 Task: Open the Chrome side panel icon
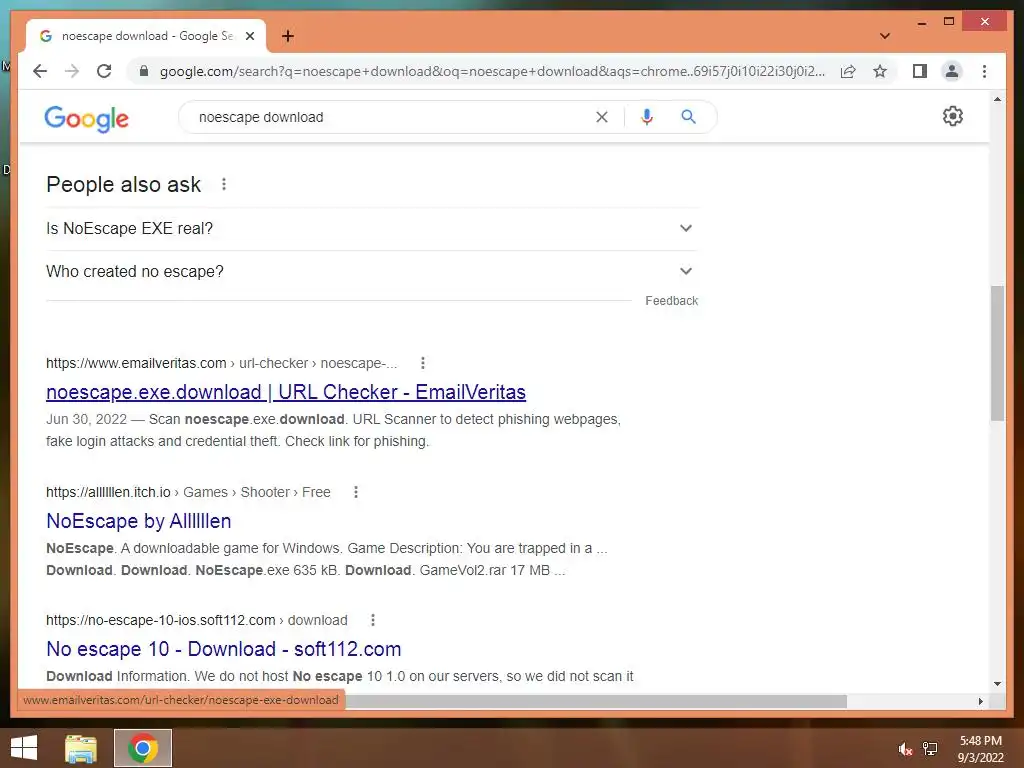pyautogui.click(x=920, y=71)
